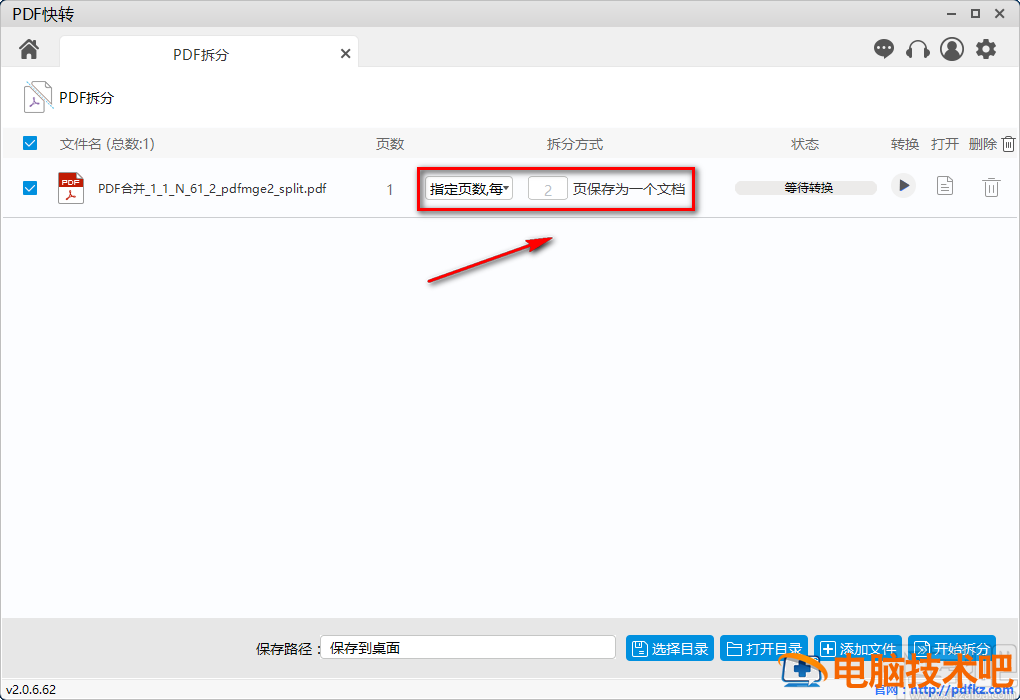The height and width of the screenshot is (700, 1020).
Task: Start conversion with the play button
Action: click(904, 186)
